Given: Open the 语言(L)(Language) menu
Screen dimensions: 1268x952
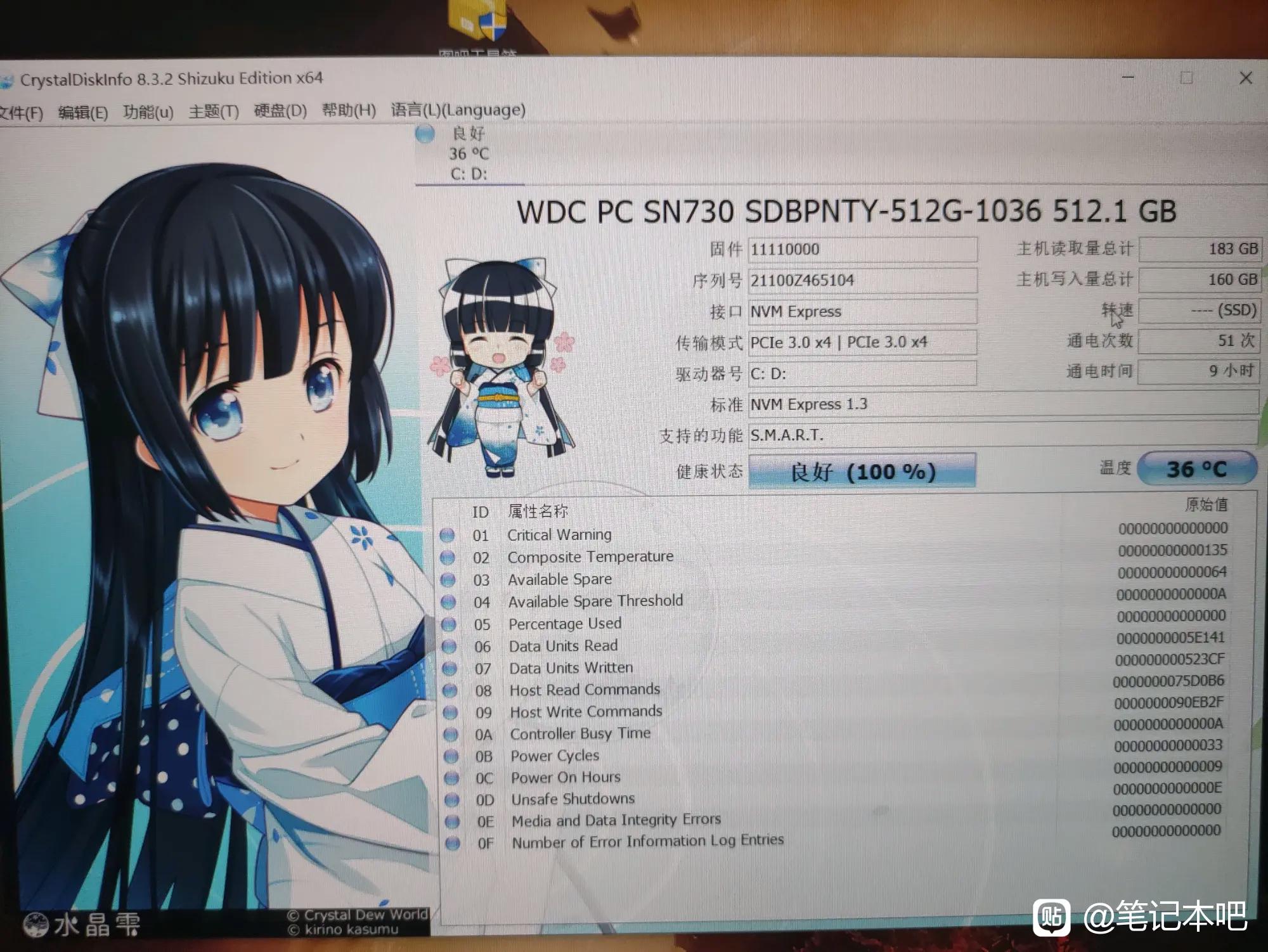Looking at the screenshot, I should point(458,110).
